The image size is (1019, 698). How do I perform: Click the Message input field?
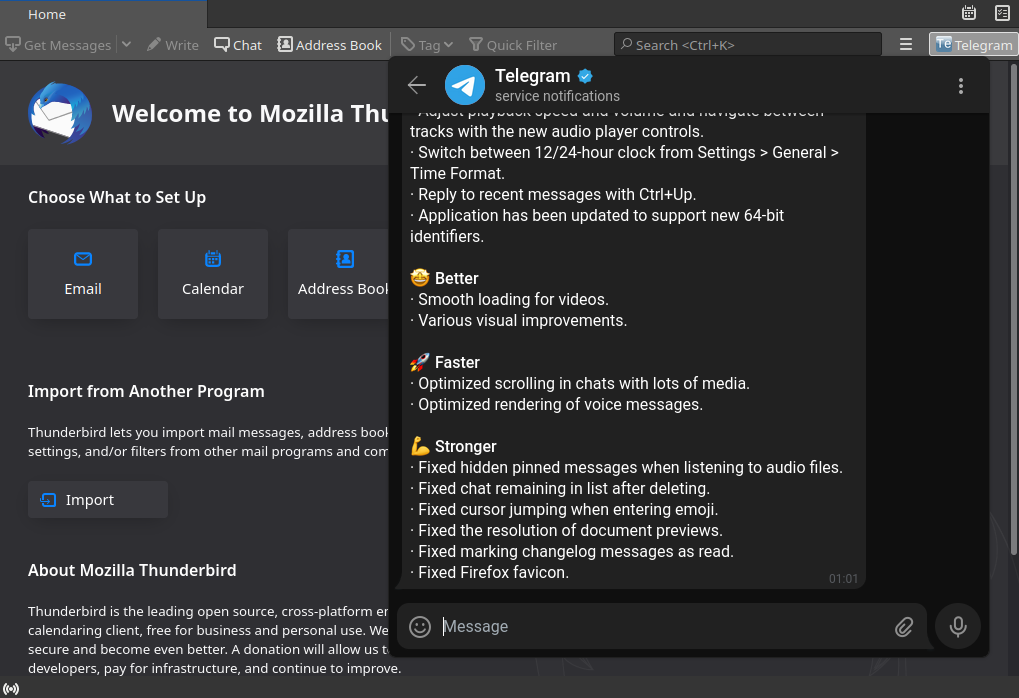pyautogui.click(x=663, y=627)
